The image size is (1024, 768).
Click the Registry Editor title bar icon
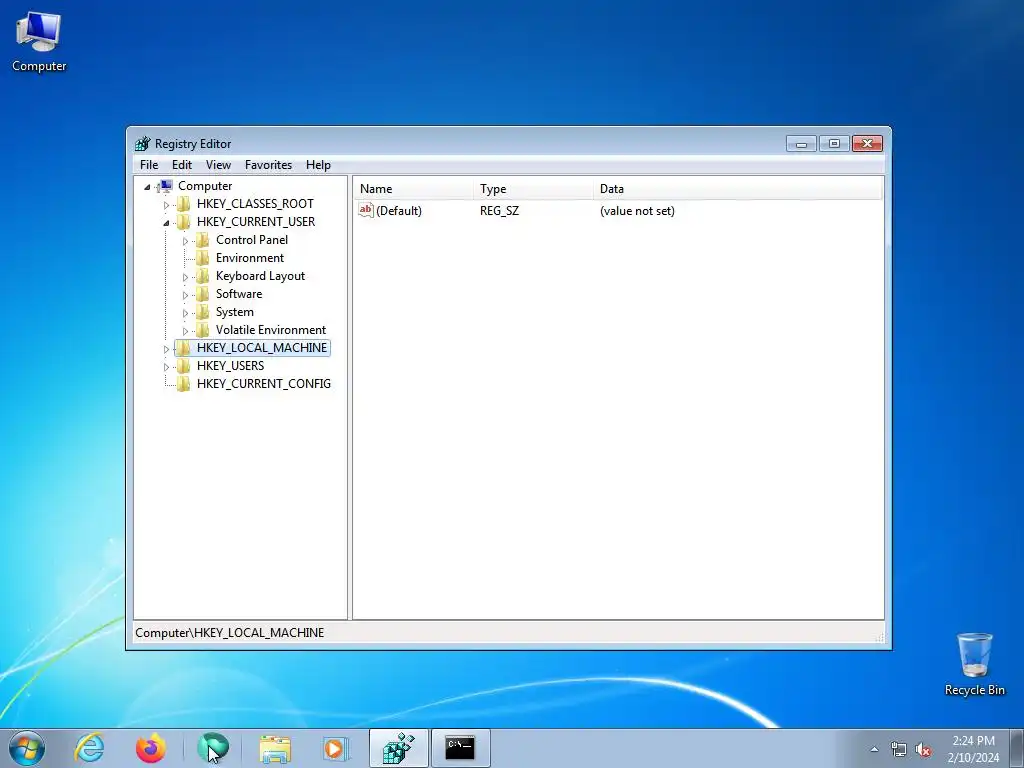click(x=142, y=144)
